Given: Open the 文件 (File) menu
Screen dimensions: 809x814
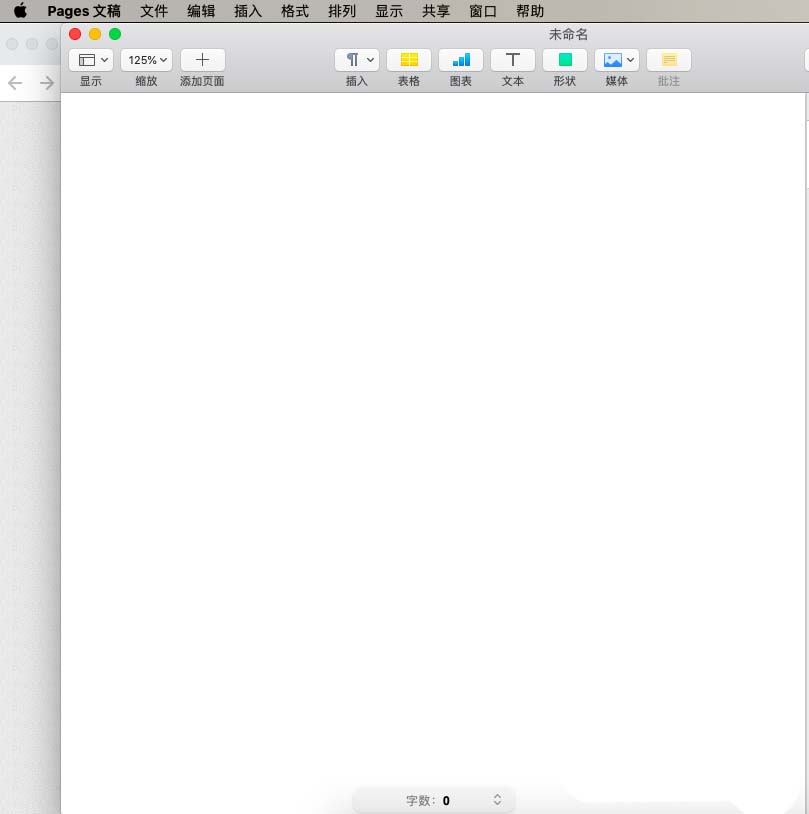Looking at the screenshot, I should (154, 12).
